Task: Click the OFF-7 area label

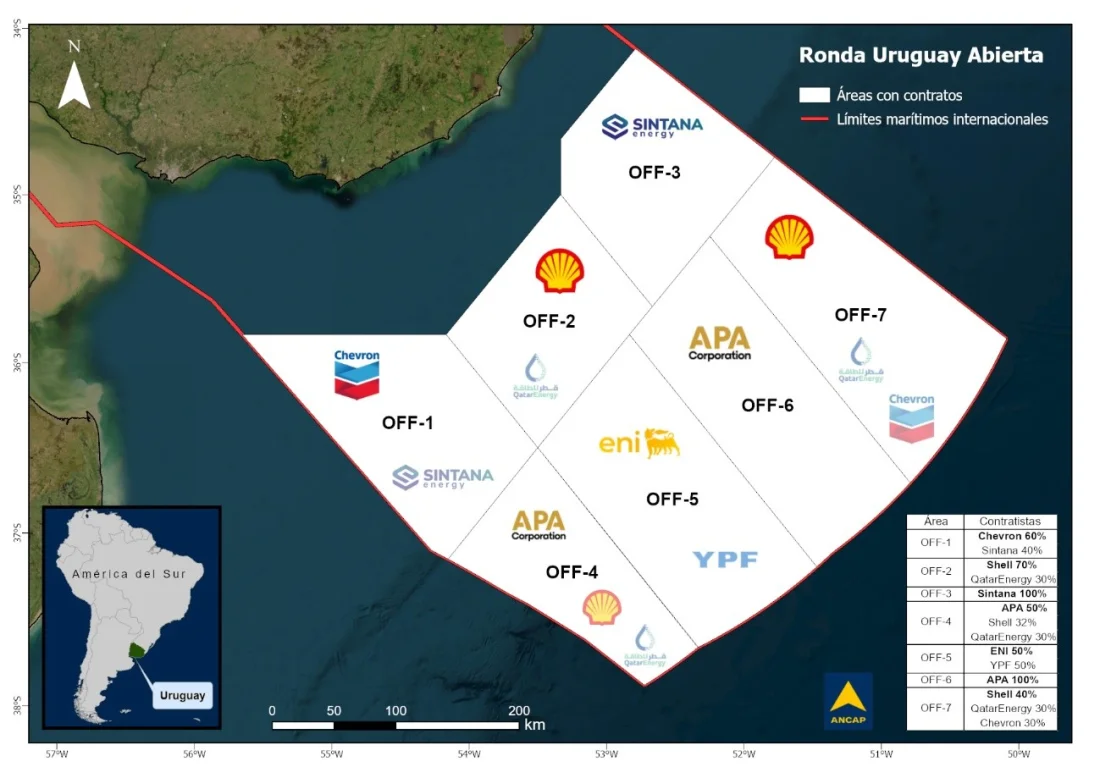Action: tap(861, 315)
